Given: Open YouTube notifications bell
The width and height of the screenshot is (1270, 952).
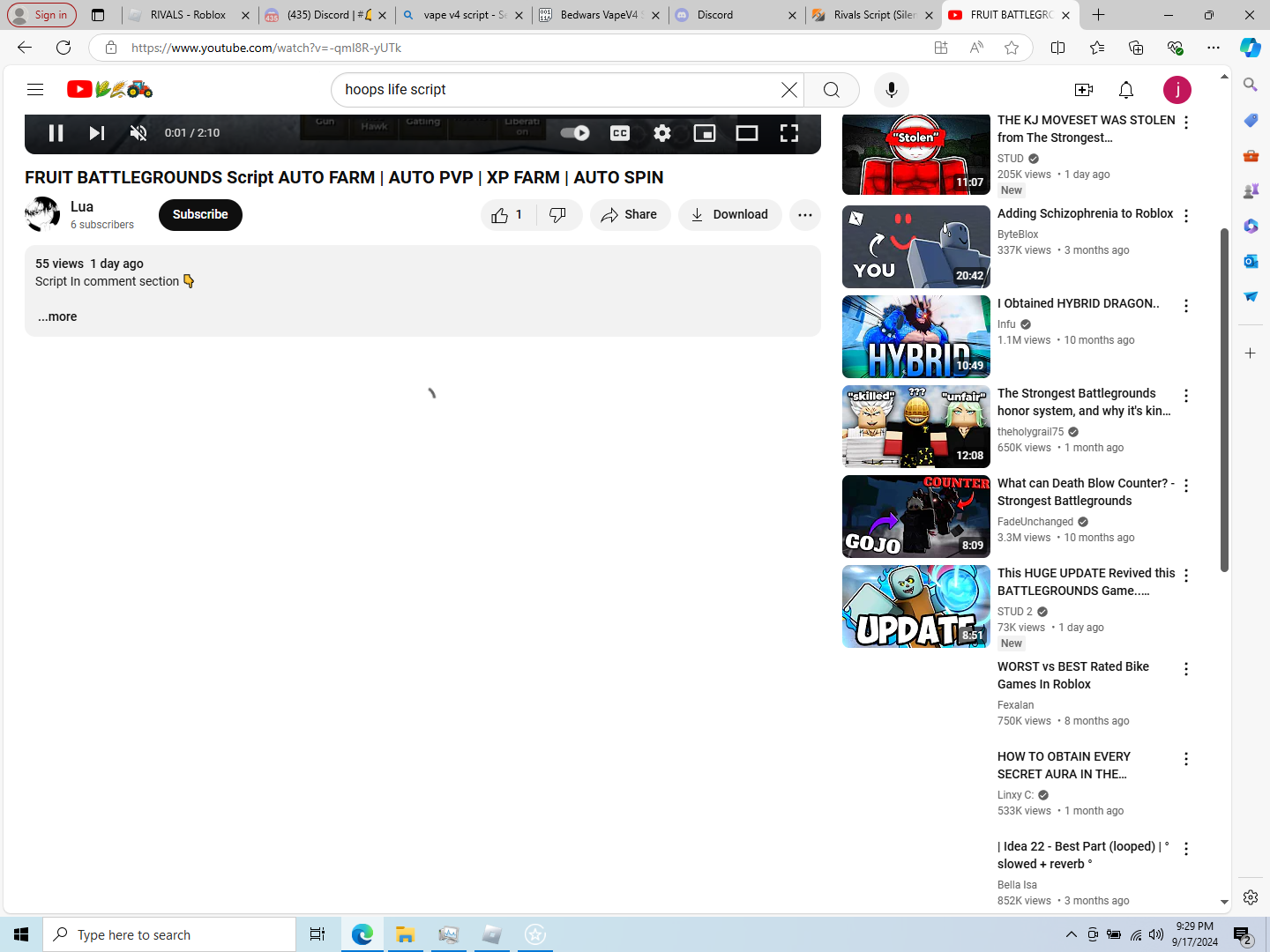Looking at the screenshot, I should point(1126,90).
